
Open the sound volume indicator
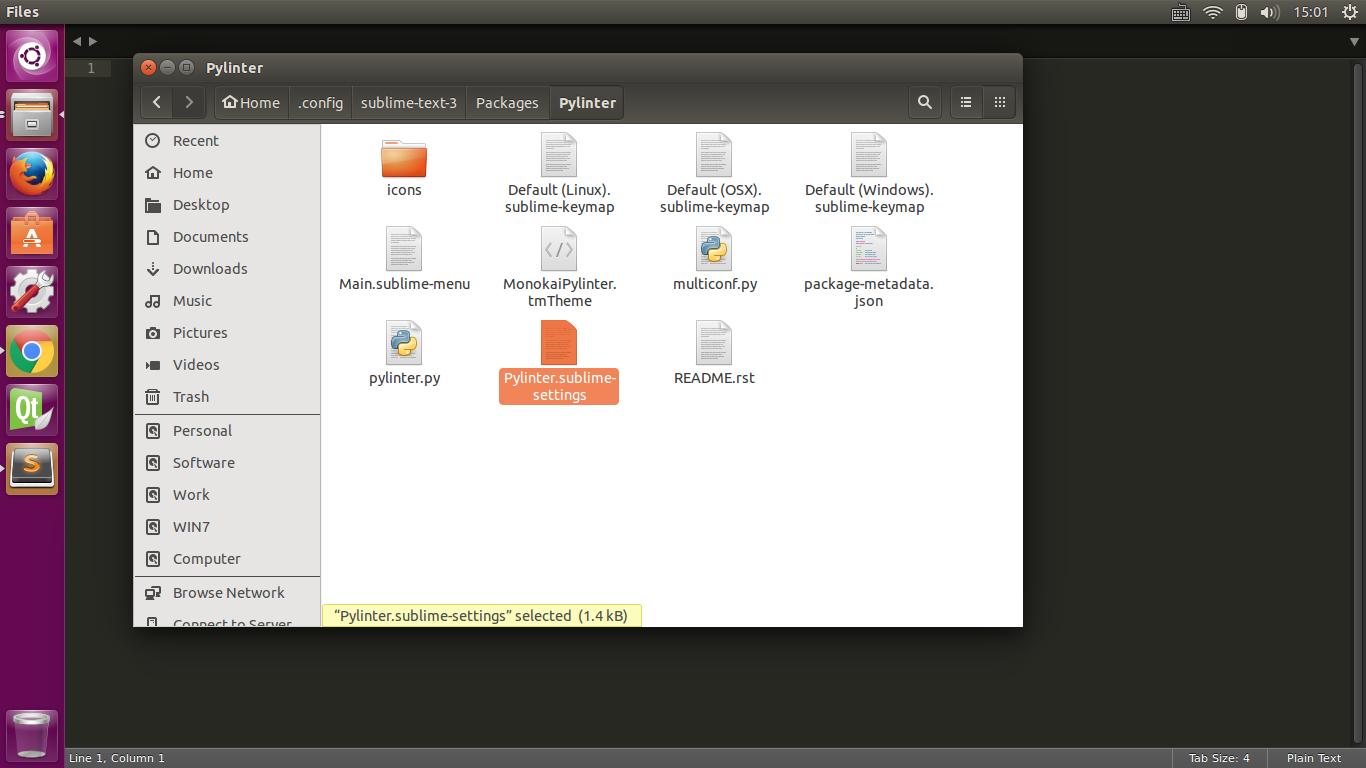[x=1270, y=12]
